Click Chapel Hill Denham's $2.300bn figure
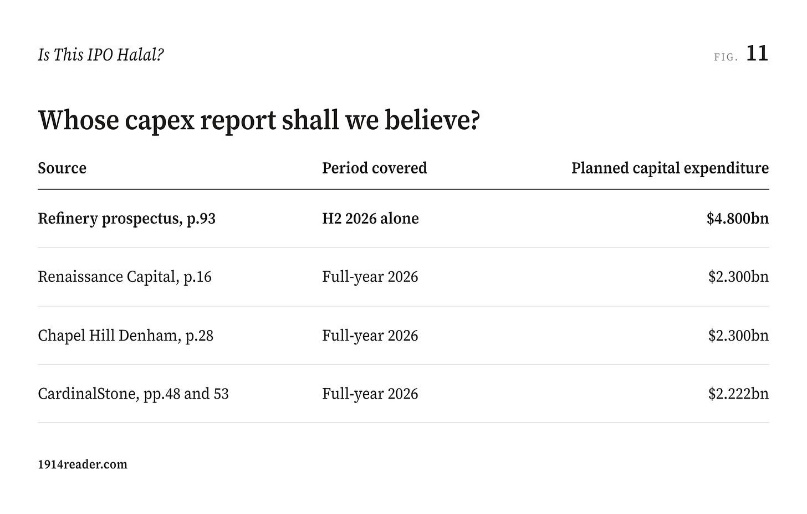 point(738,335)
